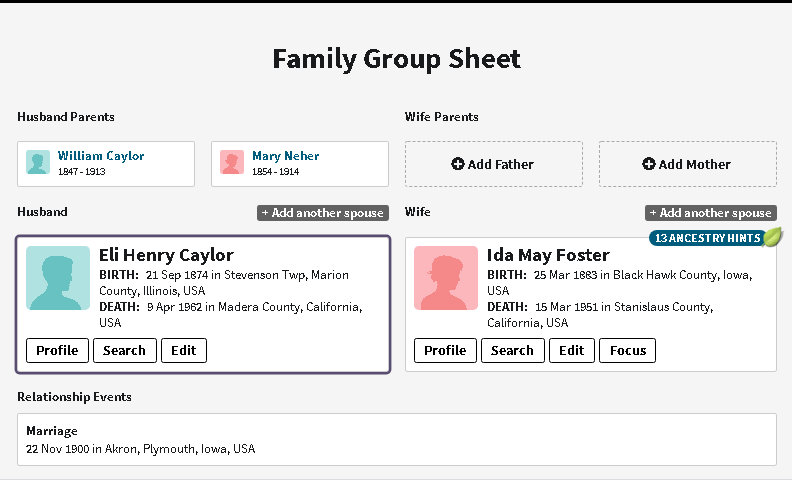Open the 13 Ancestry Hints badge

(706, 238)
